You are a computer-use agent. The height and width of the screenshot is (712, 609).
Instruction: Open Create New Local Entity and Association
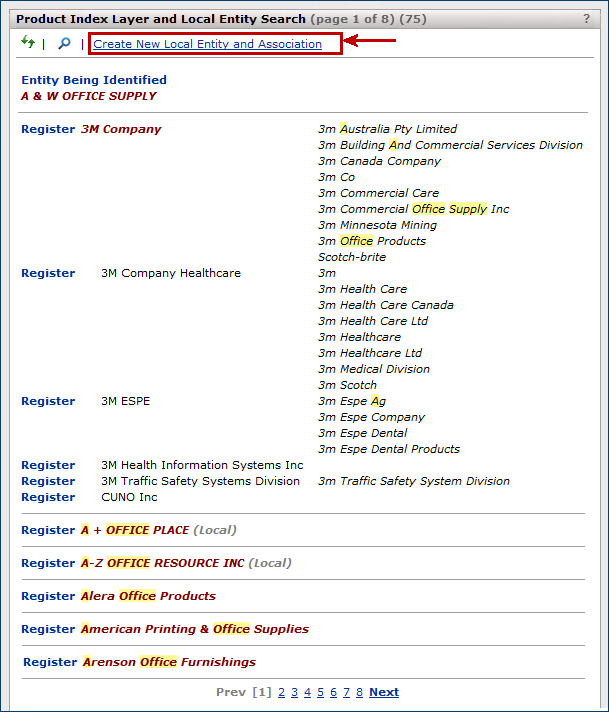click(x=207, y=44)
